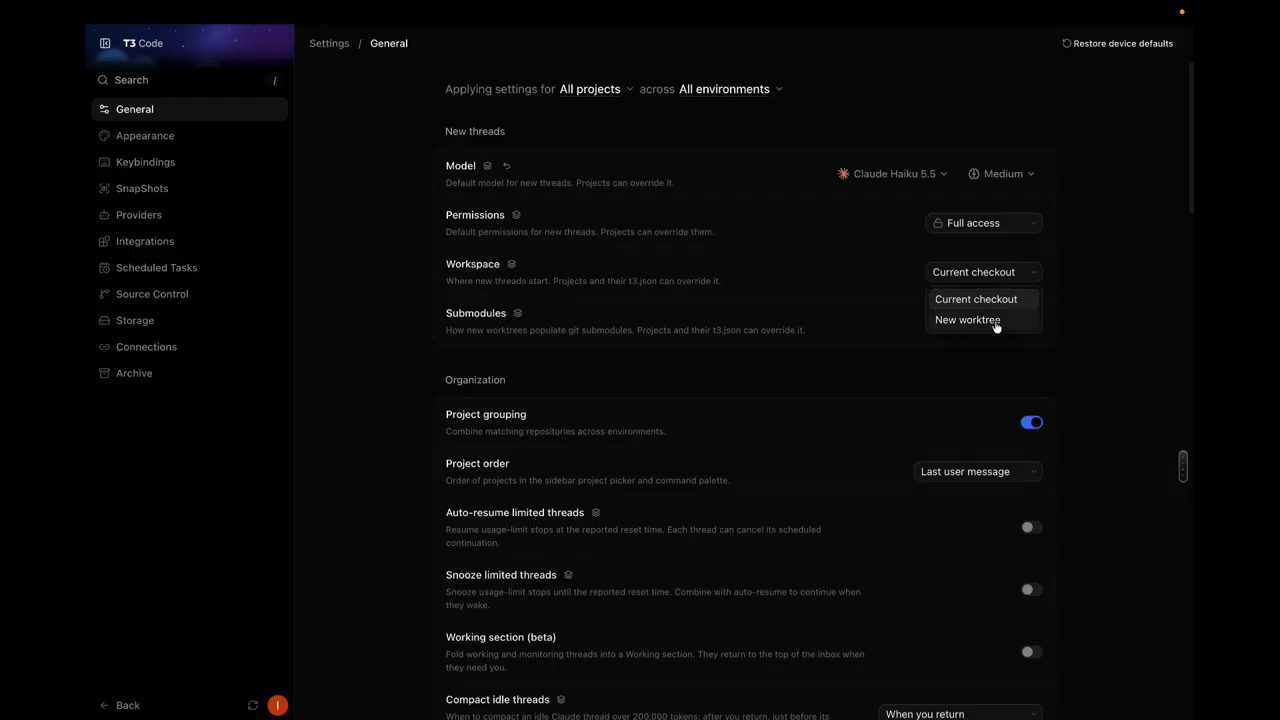Expand the All projects scope selector
Image resolution: width=1280 pixels, height=720 pixels.
coord(596,89)
